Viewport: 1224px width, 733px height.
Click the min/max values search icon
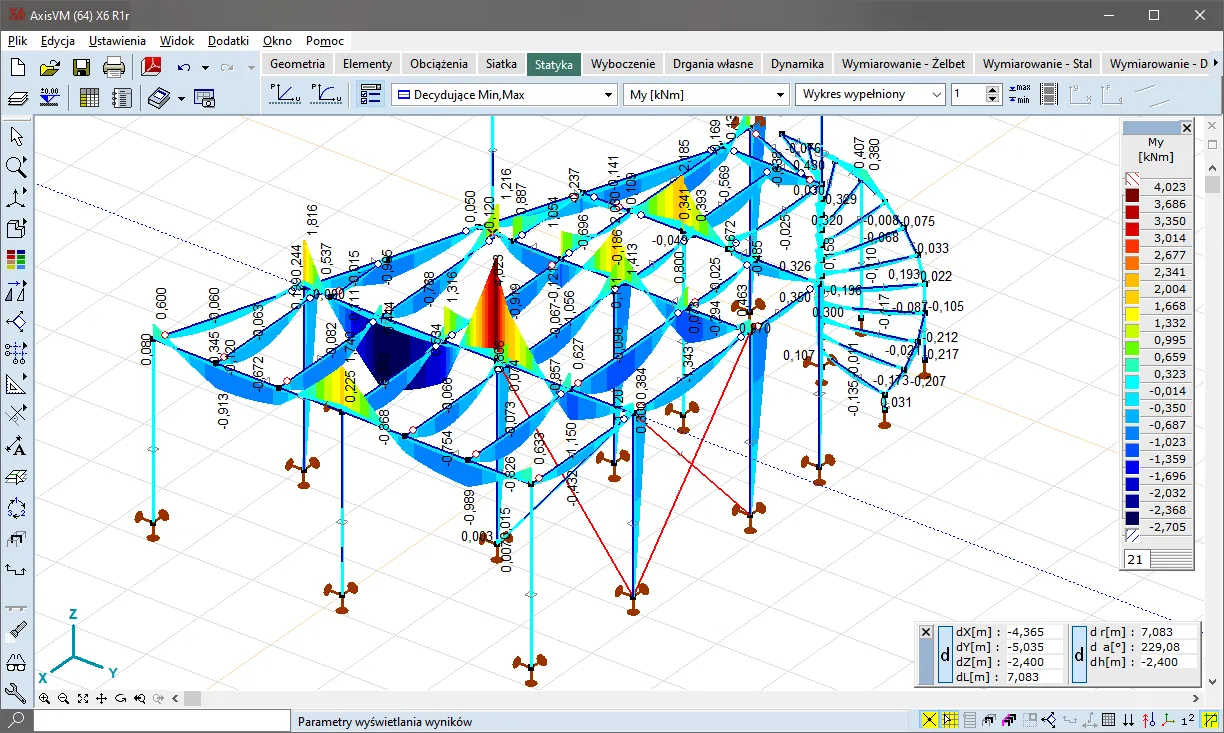1021,94
